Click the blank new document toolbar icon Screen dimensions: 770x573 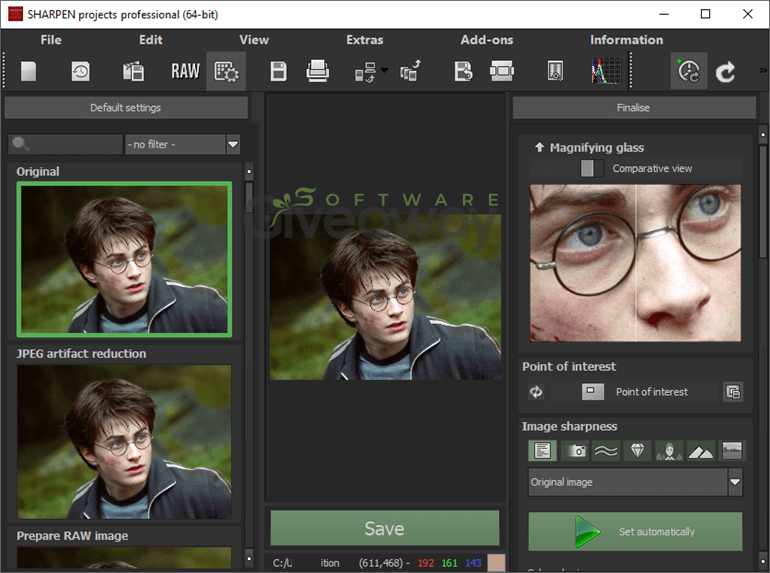(x=28, y=72)
